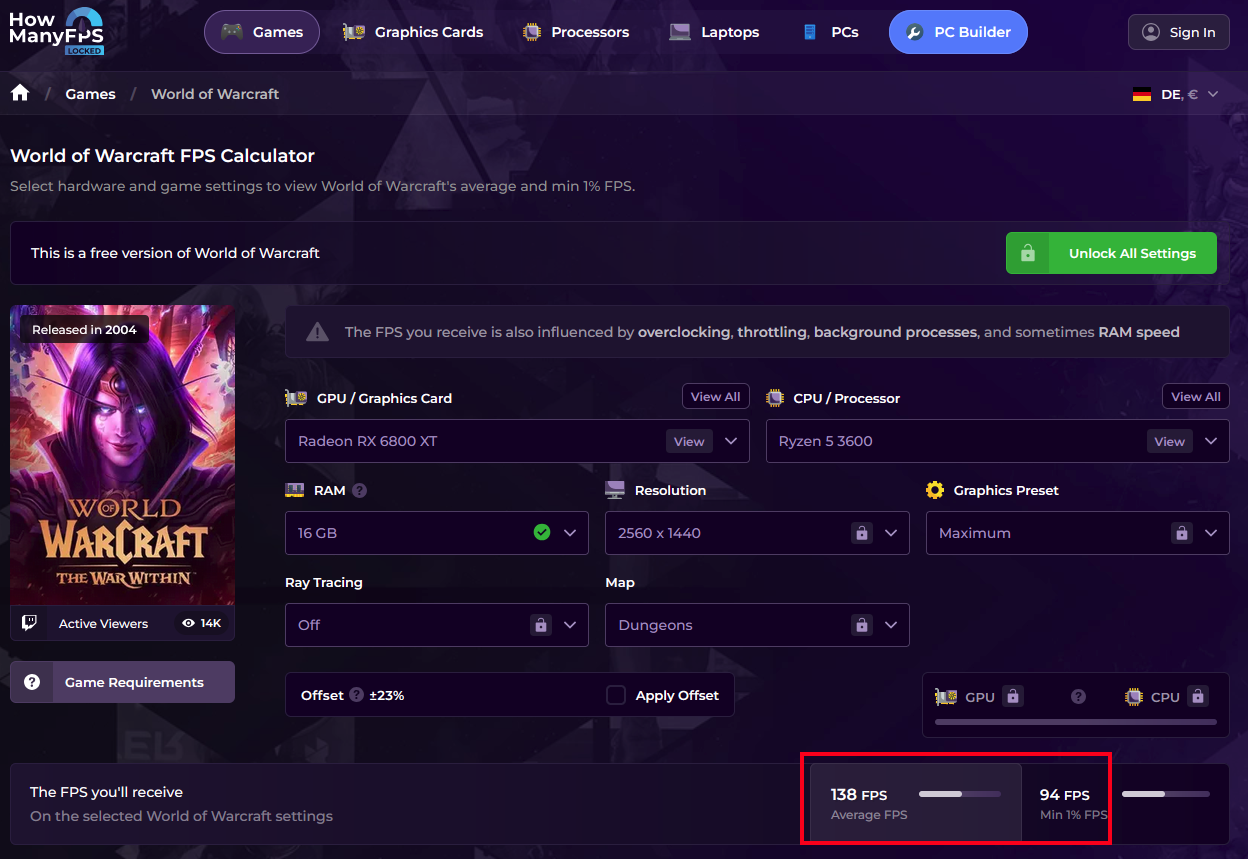Click the German flag icon

(x=1142, y=95)
